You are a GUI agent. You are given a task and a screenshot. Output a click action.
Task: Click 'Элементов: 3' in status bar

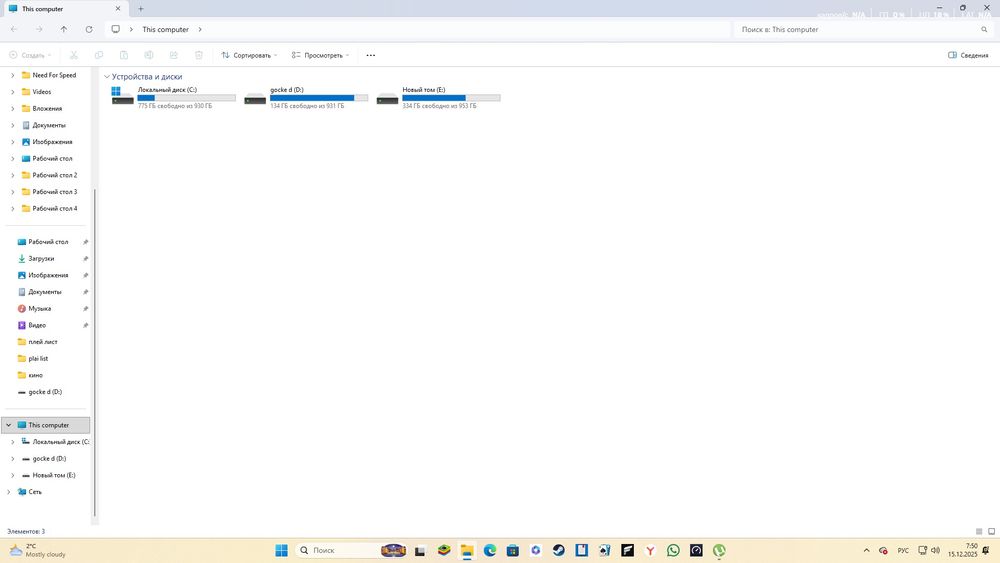[x=26, y=531]
